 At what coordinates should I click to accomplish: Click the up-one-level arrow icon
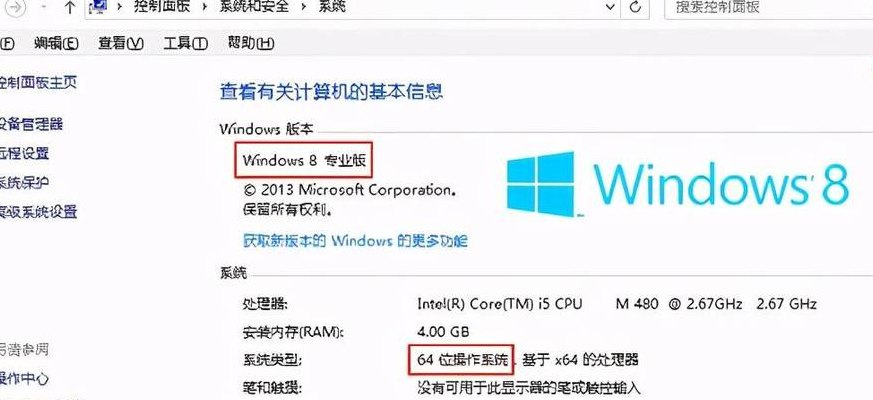click(x=70, y=8)
